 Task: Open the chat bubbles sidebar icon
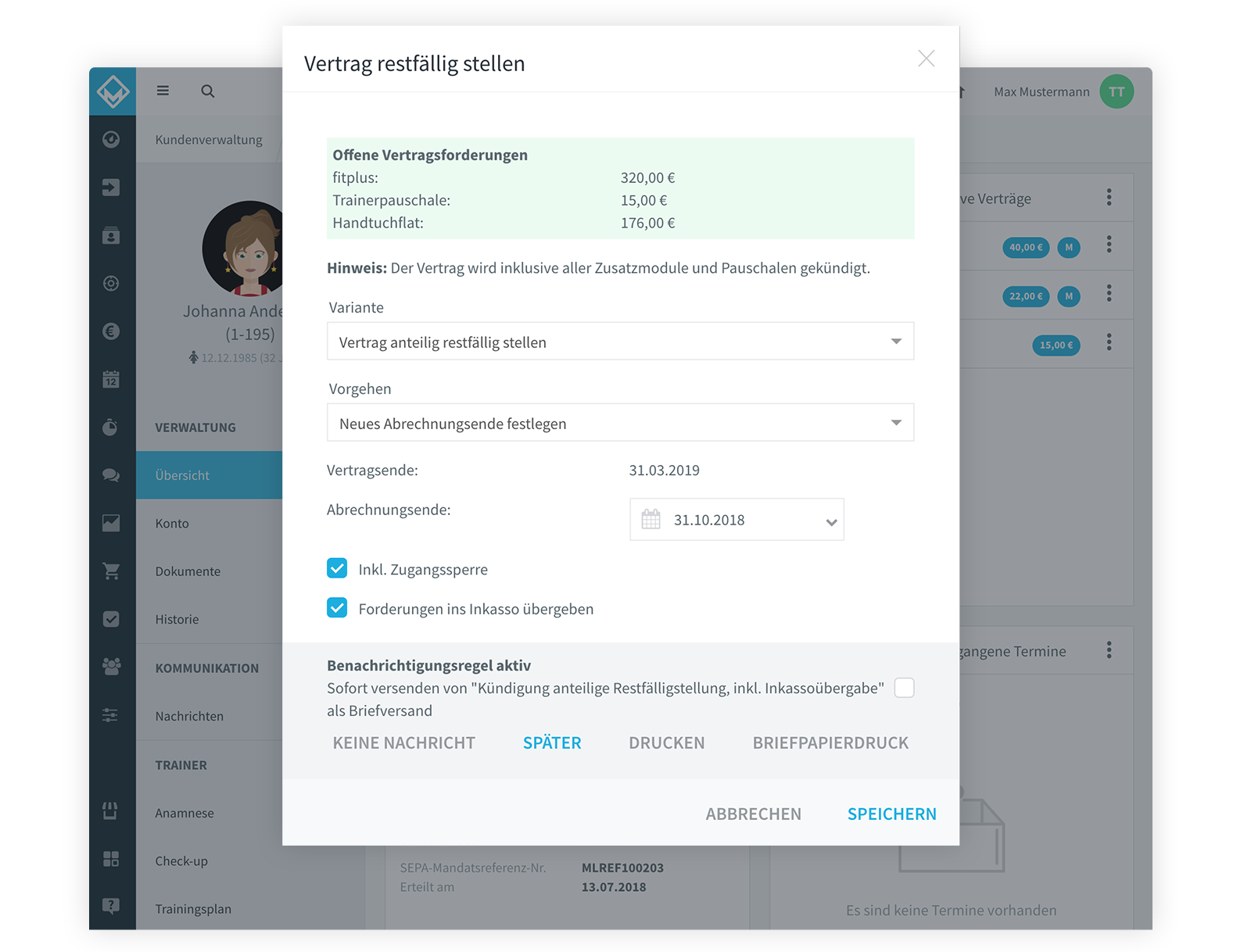(111, 475)
